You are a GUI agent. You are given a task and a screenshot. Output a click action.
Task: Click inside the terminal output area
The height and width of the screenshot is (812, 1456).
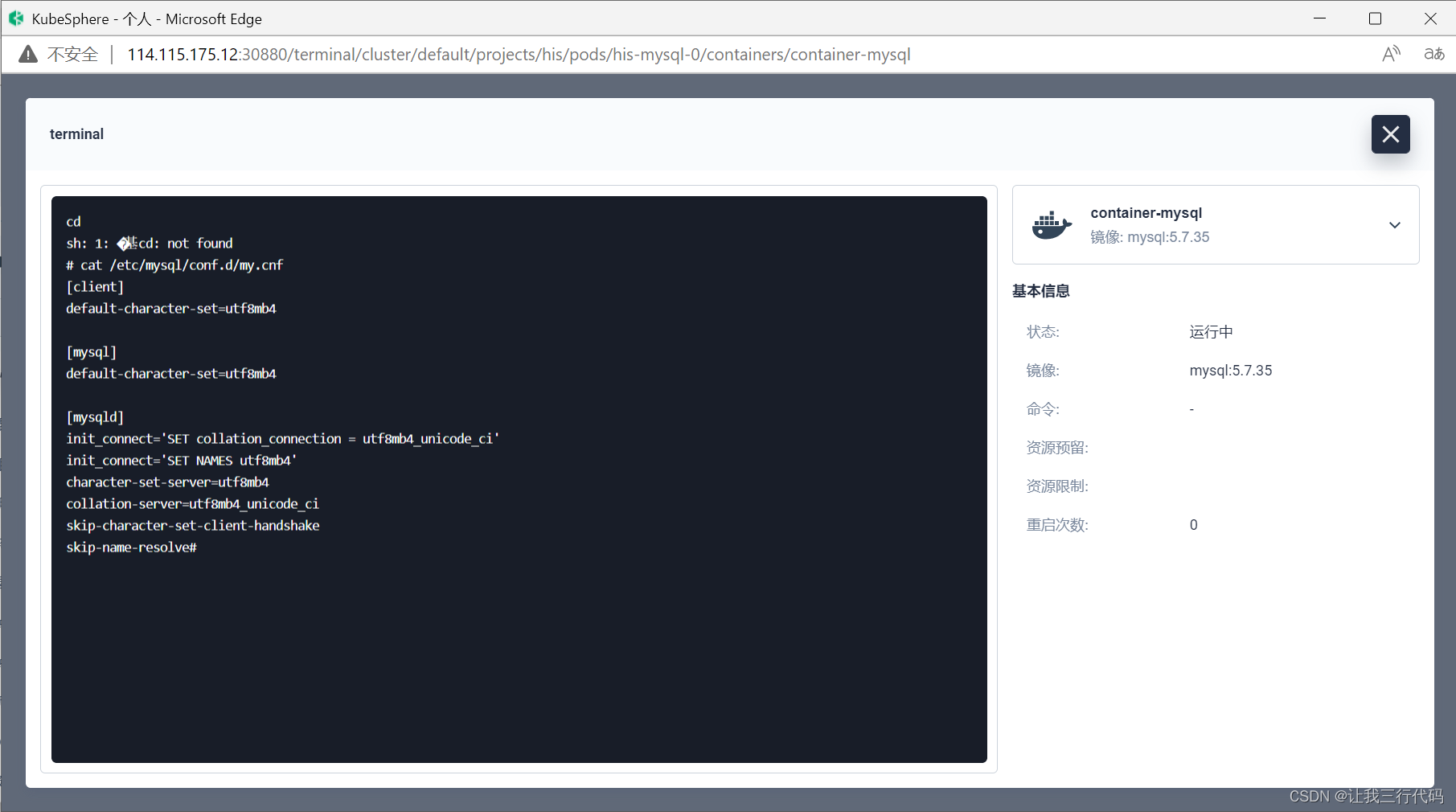[519, 479]
